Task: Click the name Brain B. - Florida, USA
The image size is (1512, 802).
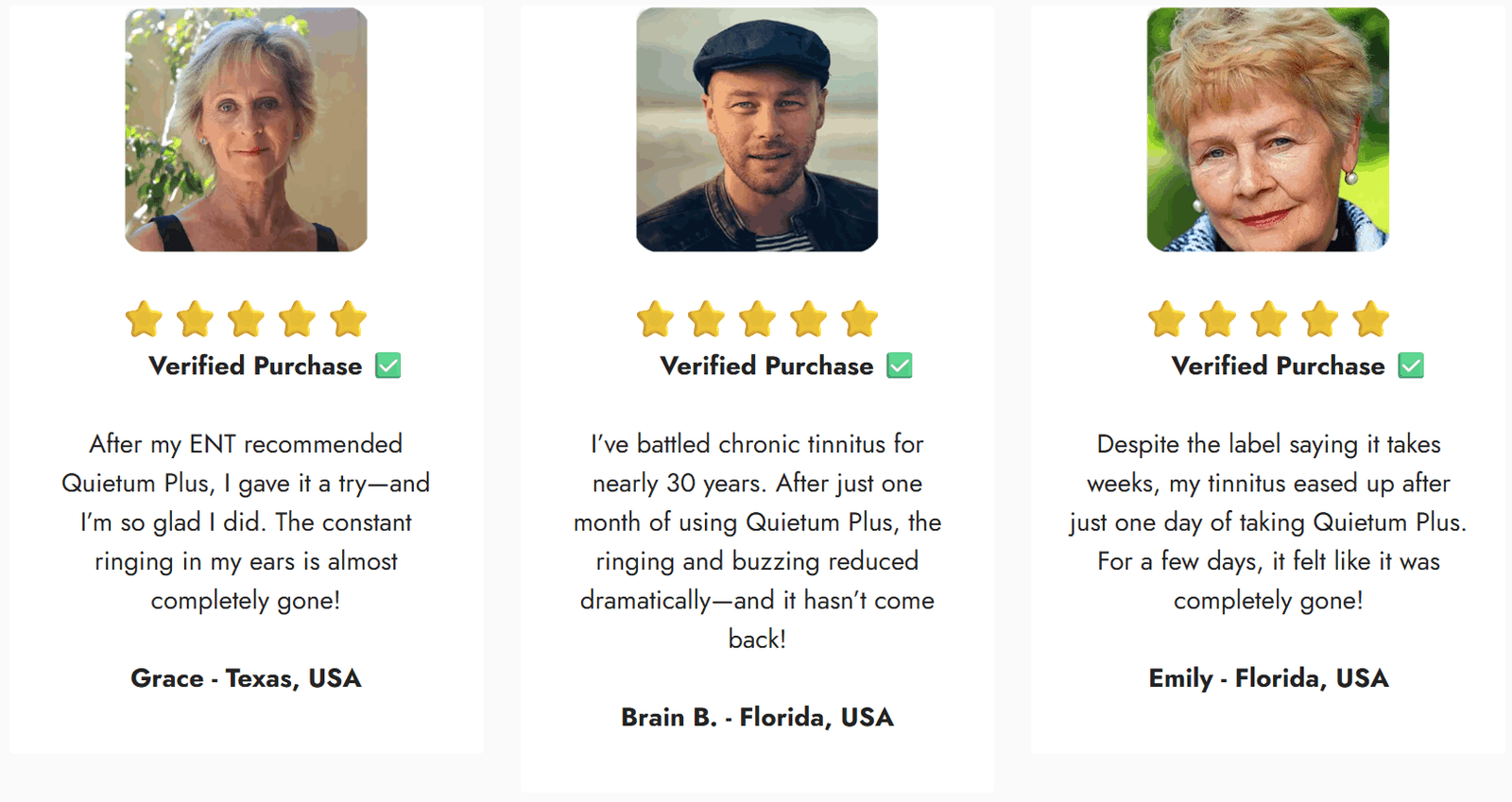Action: (757, 717)
